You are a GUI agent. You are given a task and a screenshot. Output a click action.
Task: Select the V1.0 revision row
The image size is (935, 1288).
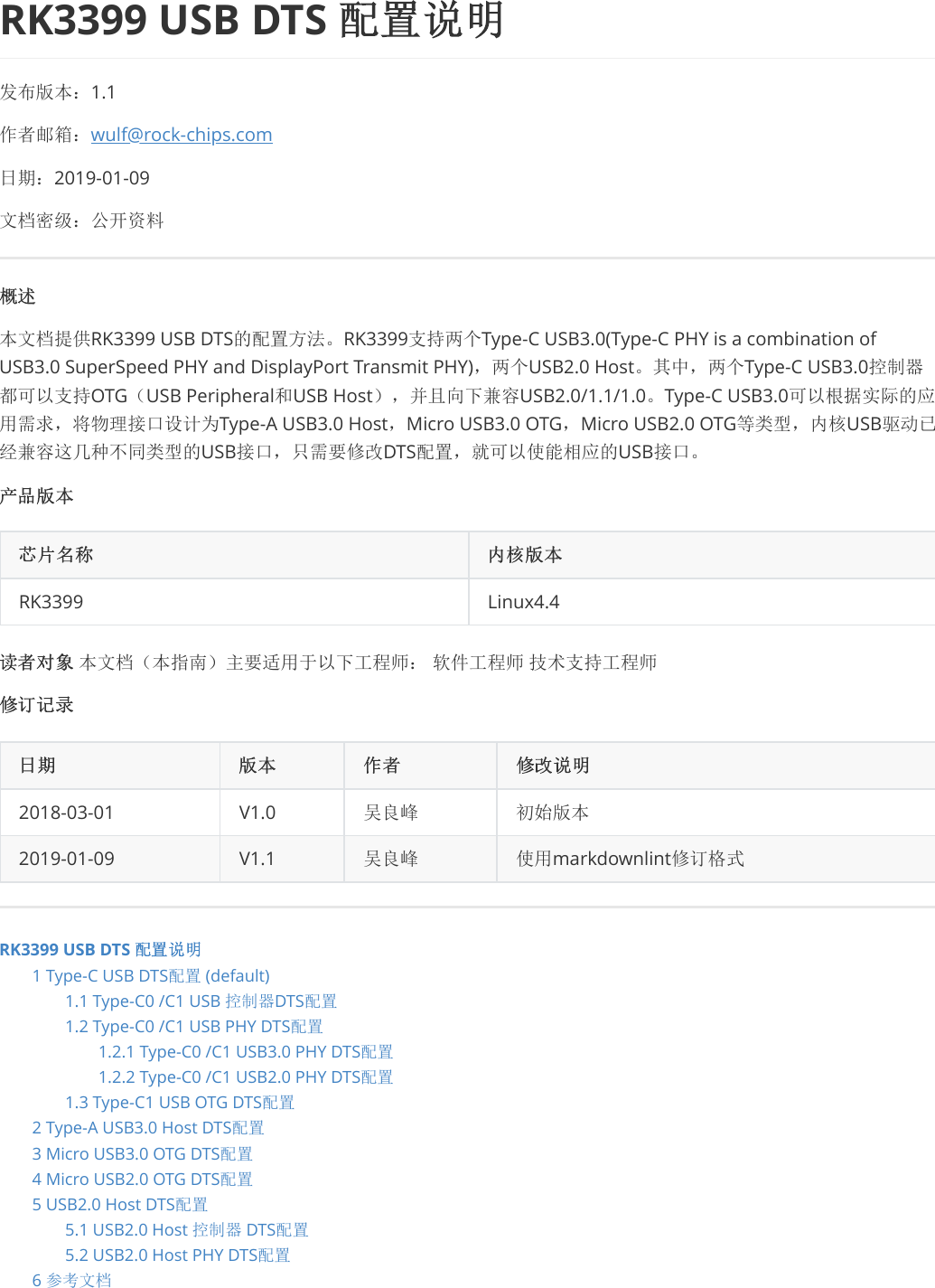pos(257,812)
